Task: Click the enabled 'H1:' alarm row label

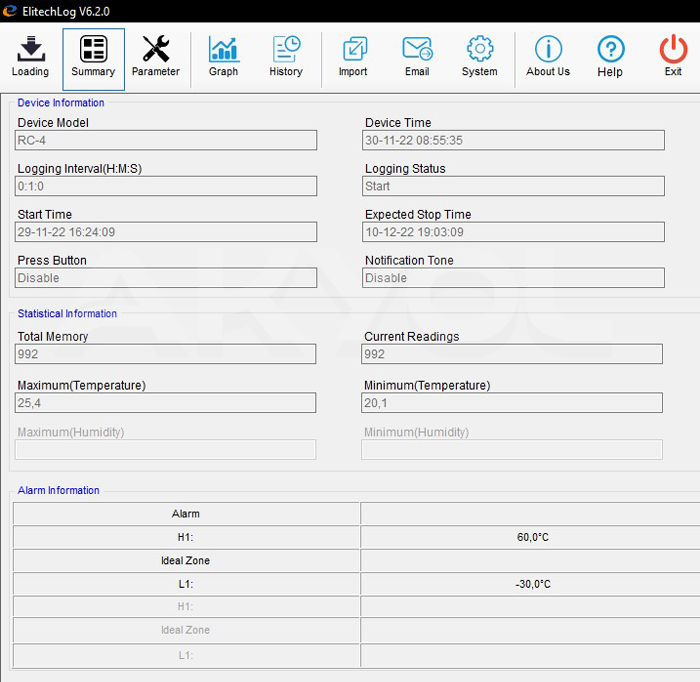Action: [186, 537]
